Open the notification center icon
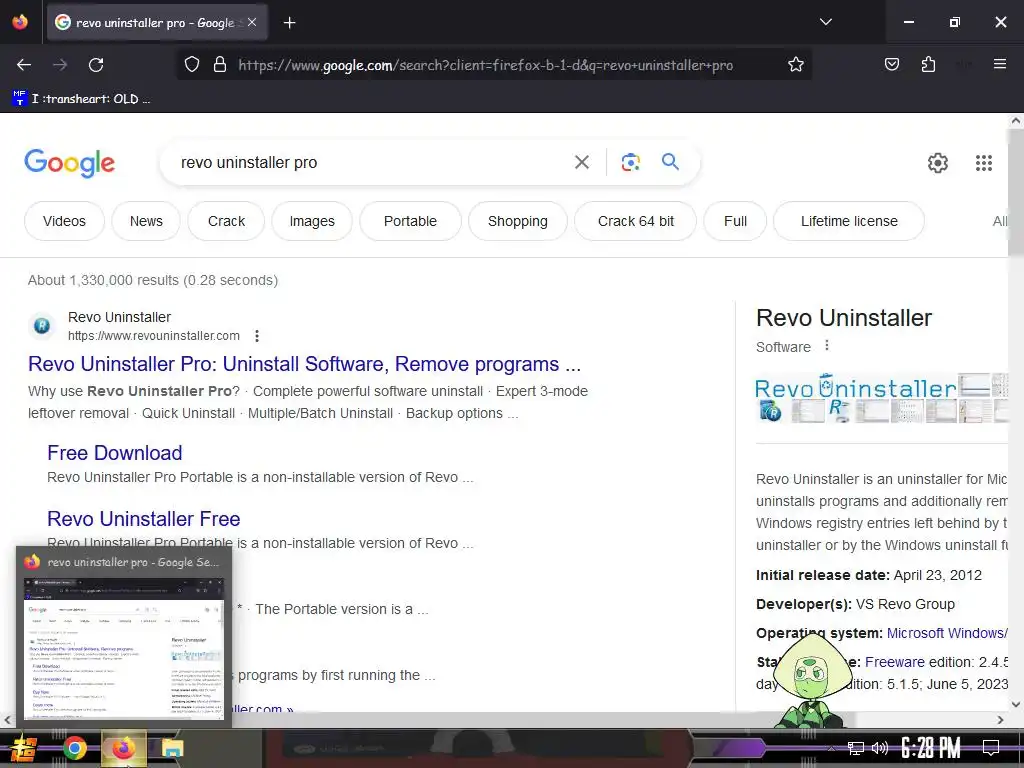This screenshot has height=768, width=1024. [x=991, y=747]
